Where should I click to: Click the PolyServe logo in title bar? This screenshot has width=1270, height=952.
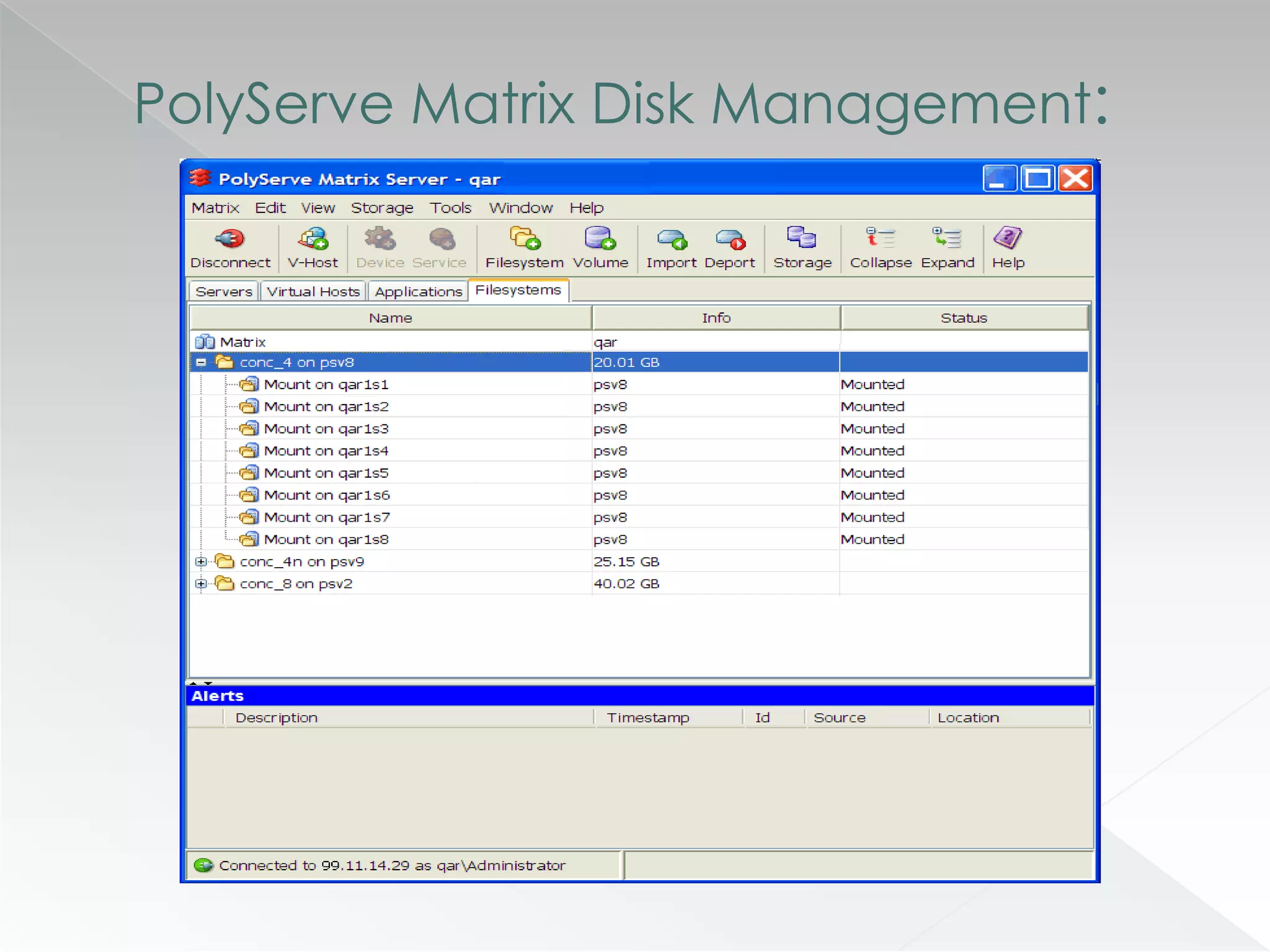tap(200, 178)
